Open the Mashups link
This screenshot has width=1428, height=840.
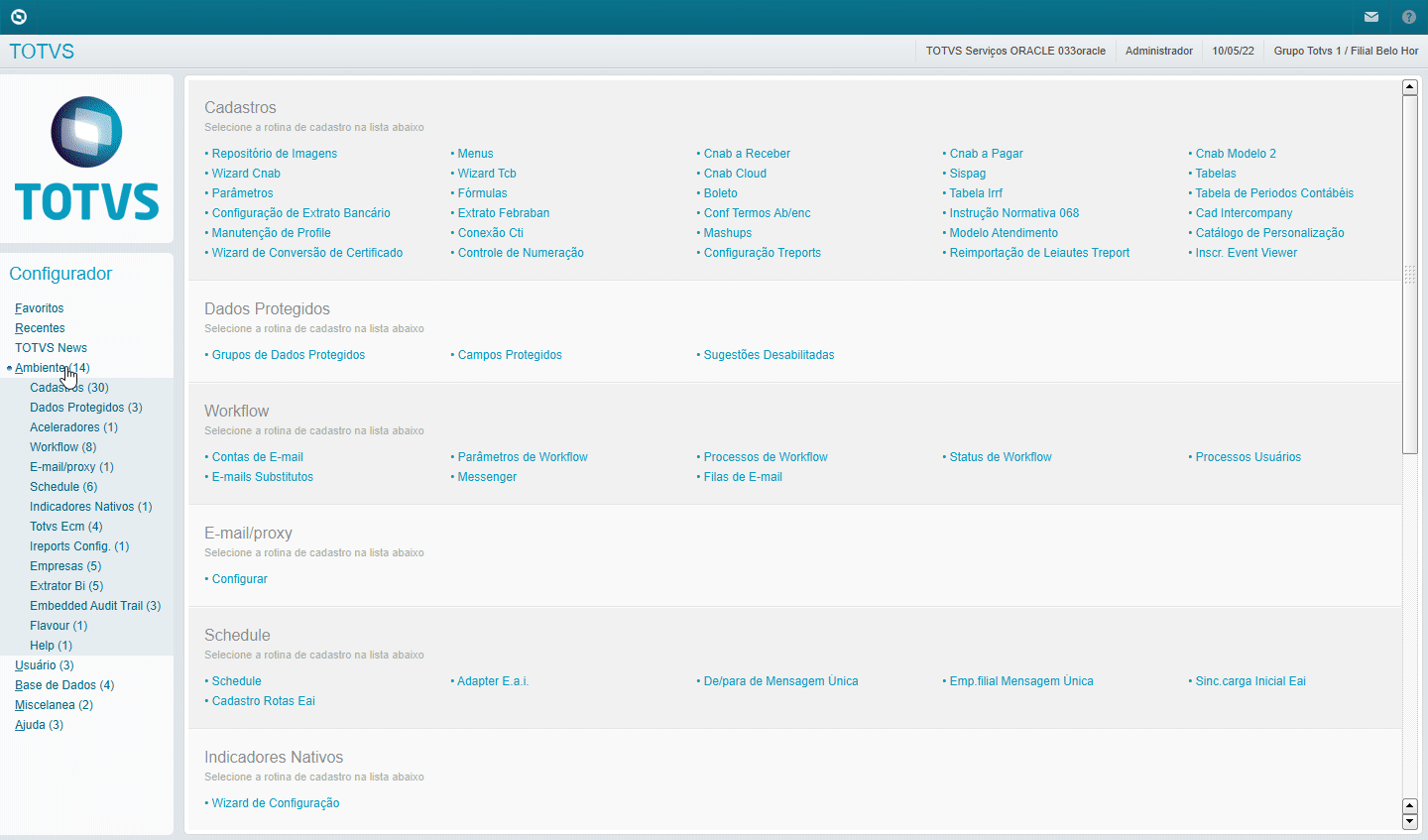coord(727,233)
